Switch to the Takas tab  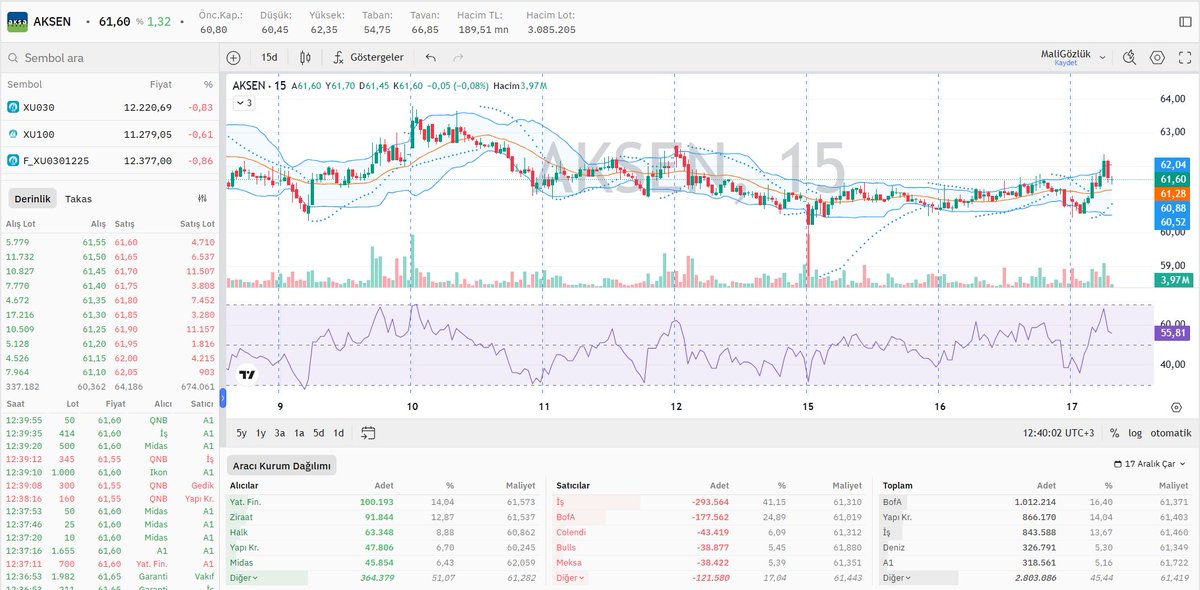(78, 199)
